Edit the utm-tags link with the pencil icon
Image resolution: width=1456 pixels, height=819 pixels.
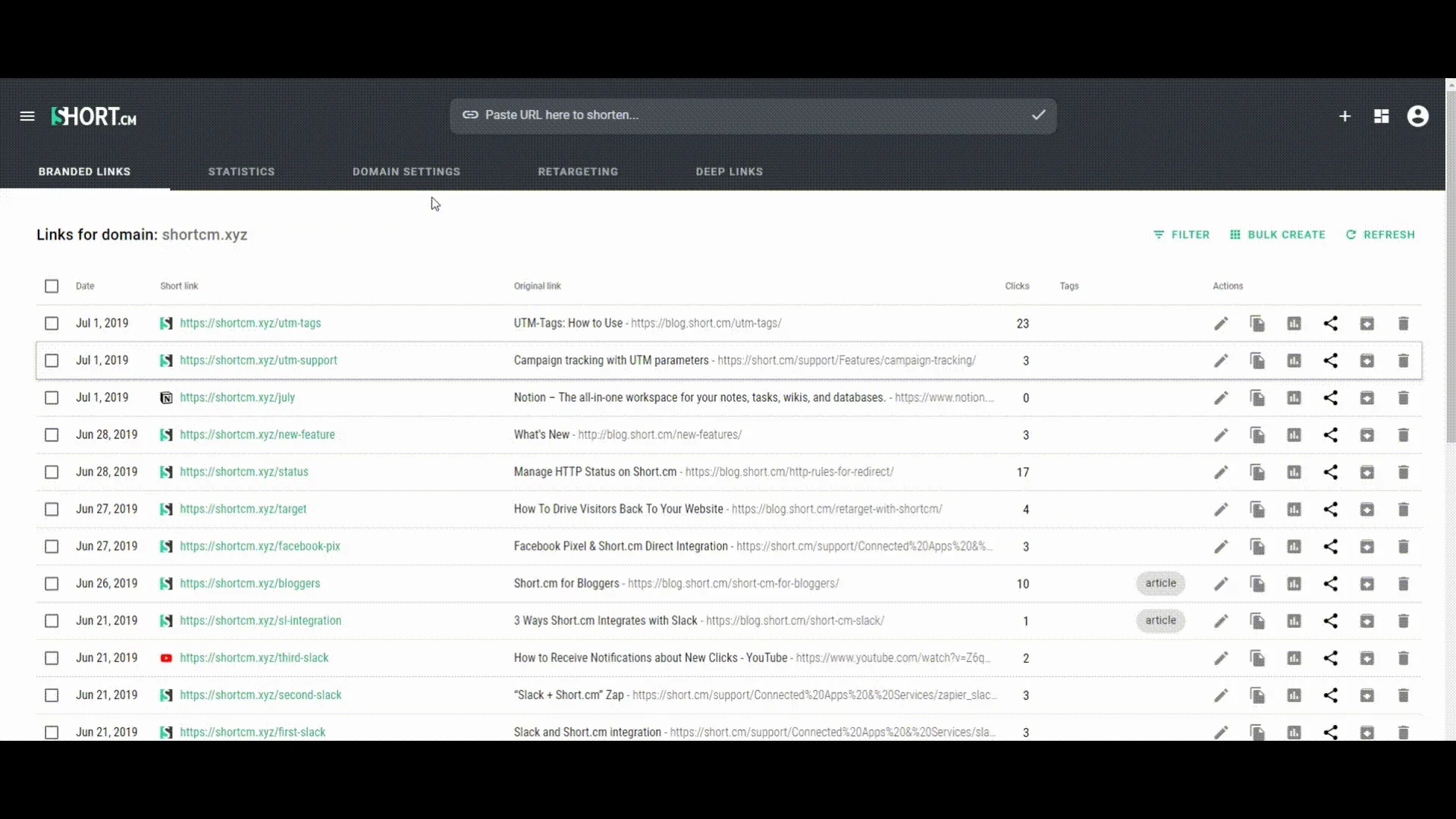(1221, 324)
